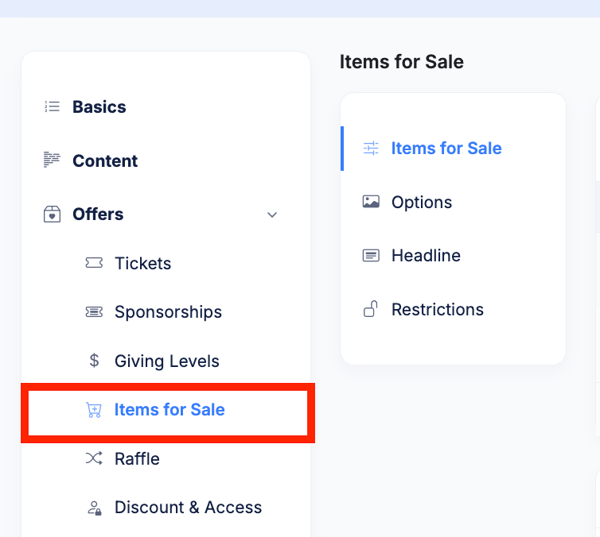
Task: Collapse the Offers section chevron
Action: tap(272, 214)
